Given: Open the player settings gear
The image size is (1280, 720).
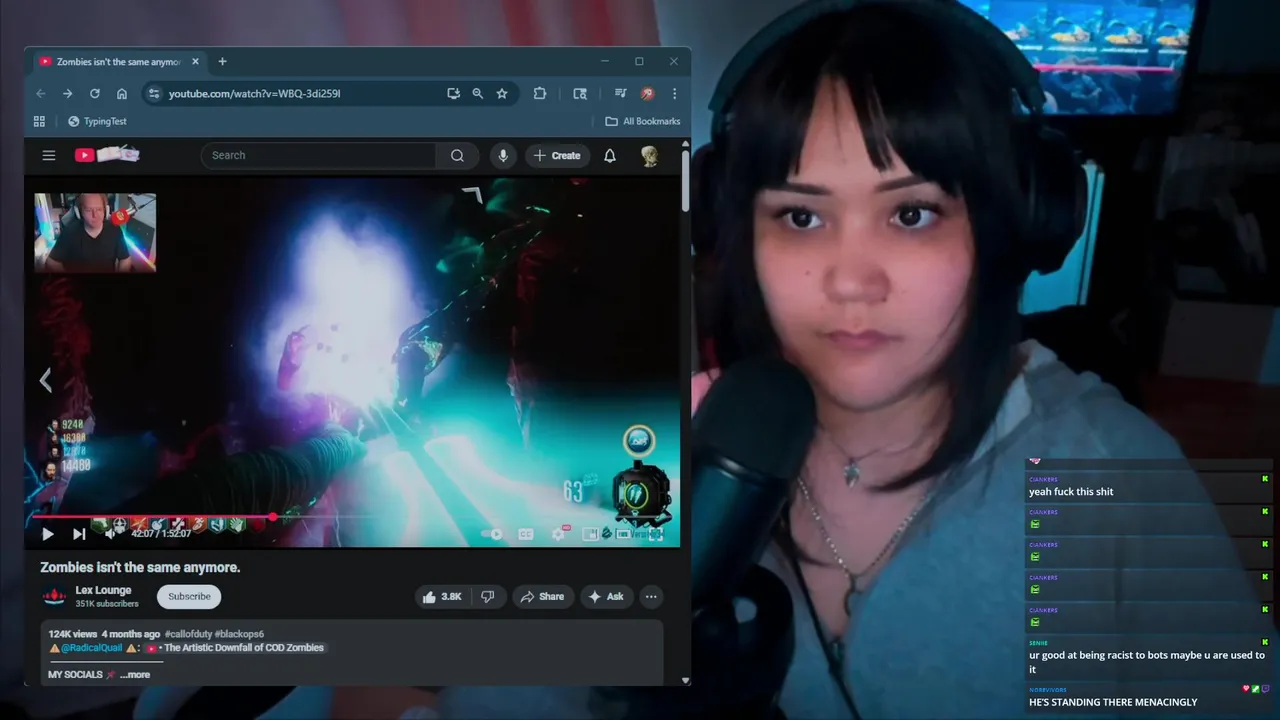Looking at the screenshot, I should 559,534.
